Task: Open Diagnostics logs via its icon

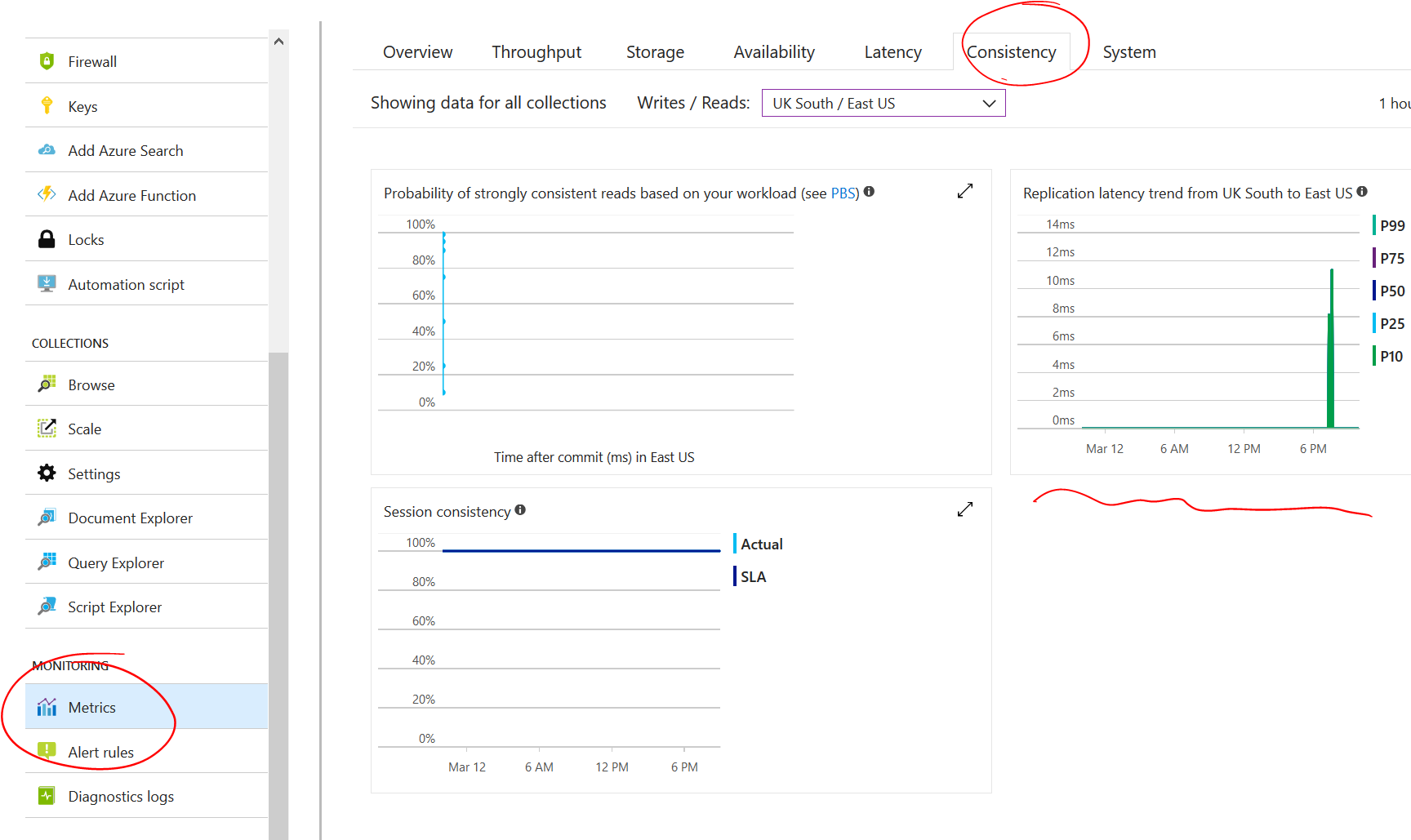Action: pos(47,795)
